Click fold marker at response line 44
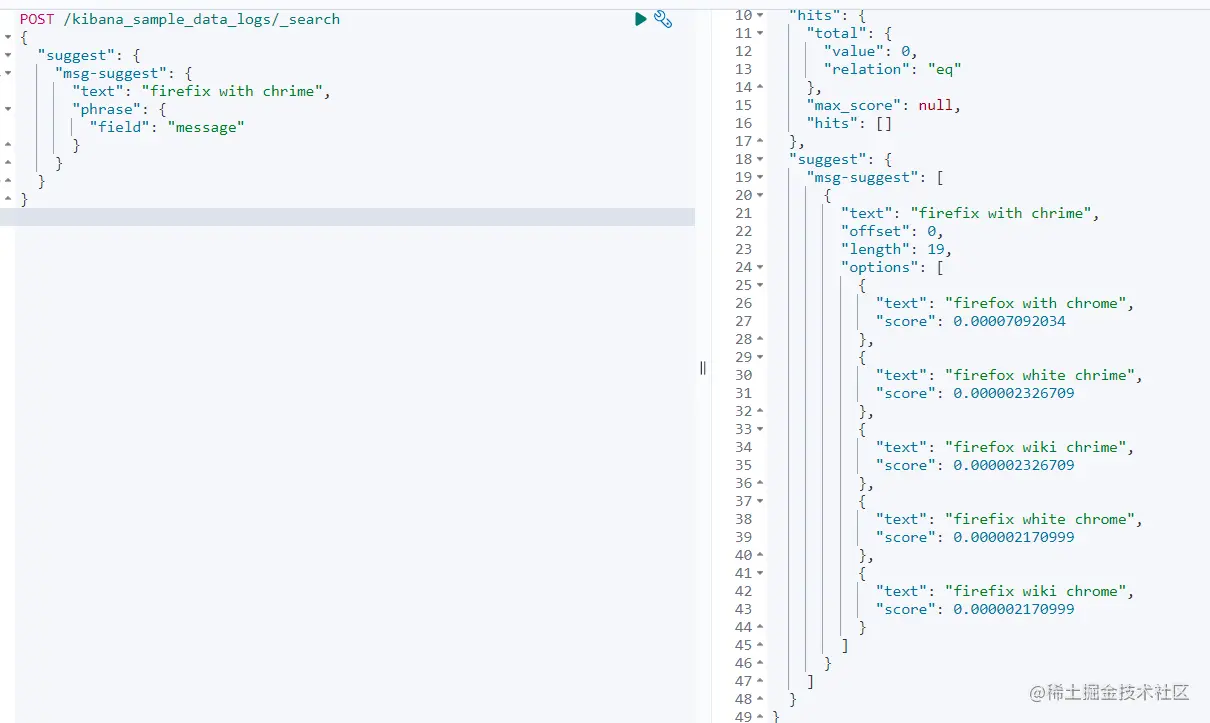 tap(761, 627)
